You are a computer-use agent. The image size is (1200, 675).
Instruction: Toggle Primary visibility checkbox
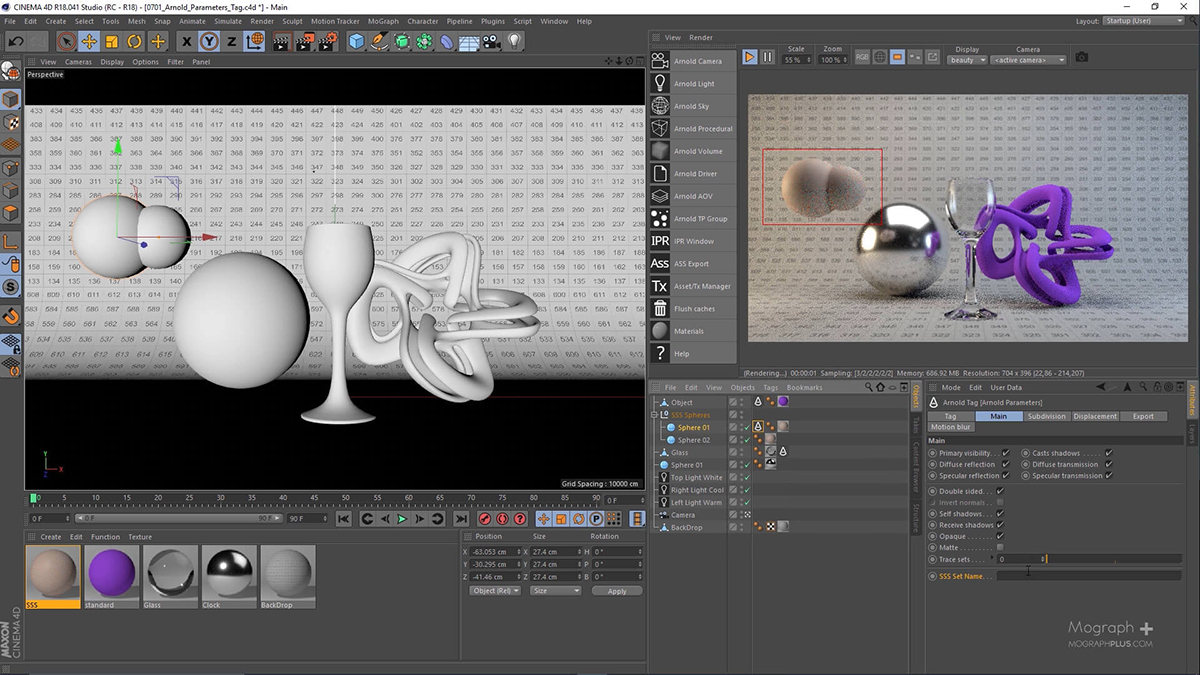1006,453
